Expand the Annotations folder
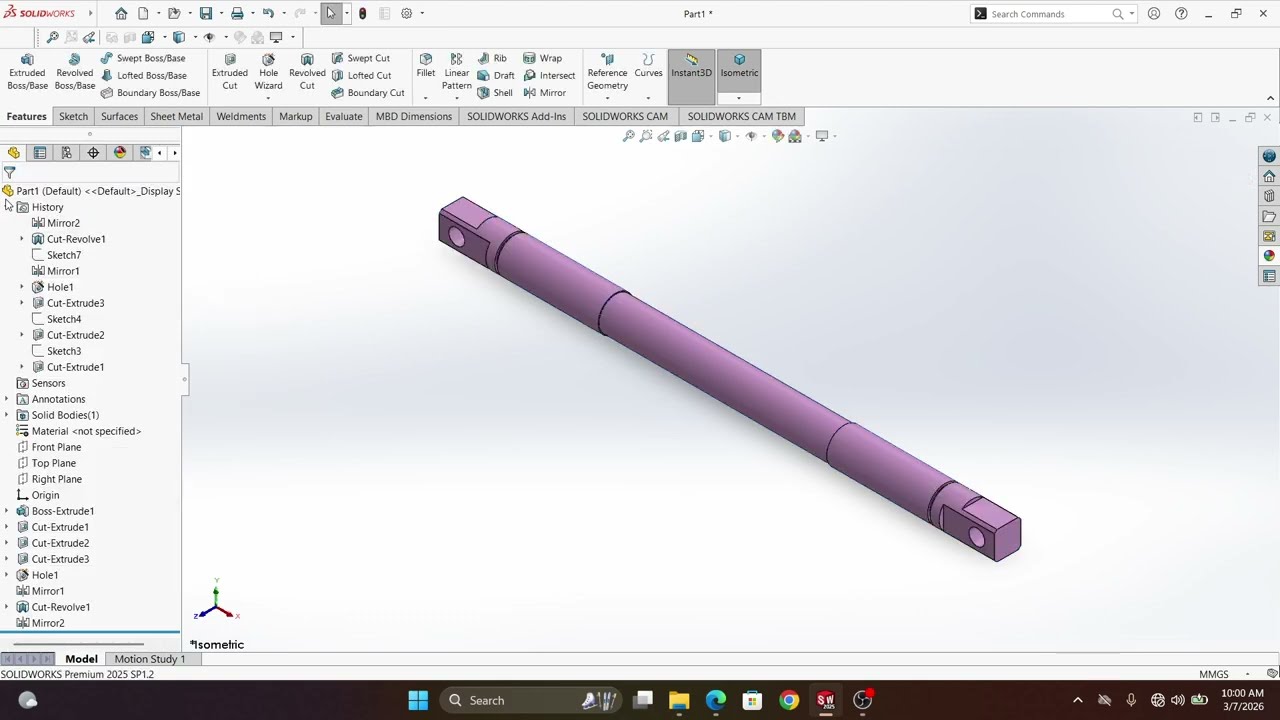Screen dimensions: 1280x720 (7, 399)
